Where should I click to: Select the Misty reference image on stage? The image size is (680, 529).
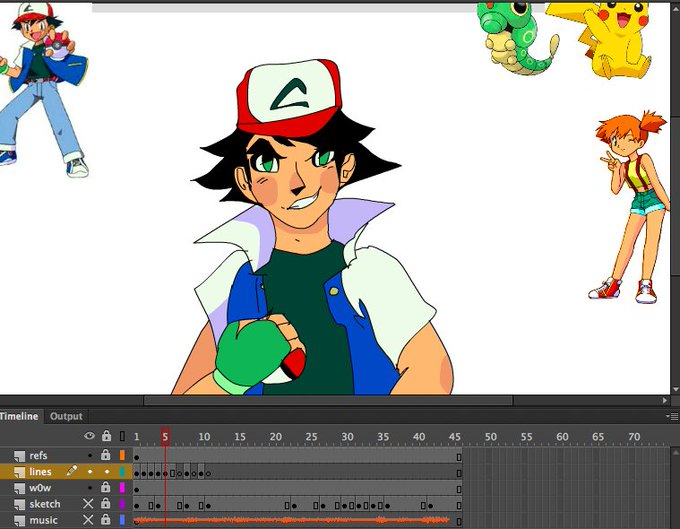pyautogui.click(x=628, y=207)
